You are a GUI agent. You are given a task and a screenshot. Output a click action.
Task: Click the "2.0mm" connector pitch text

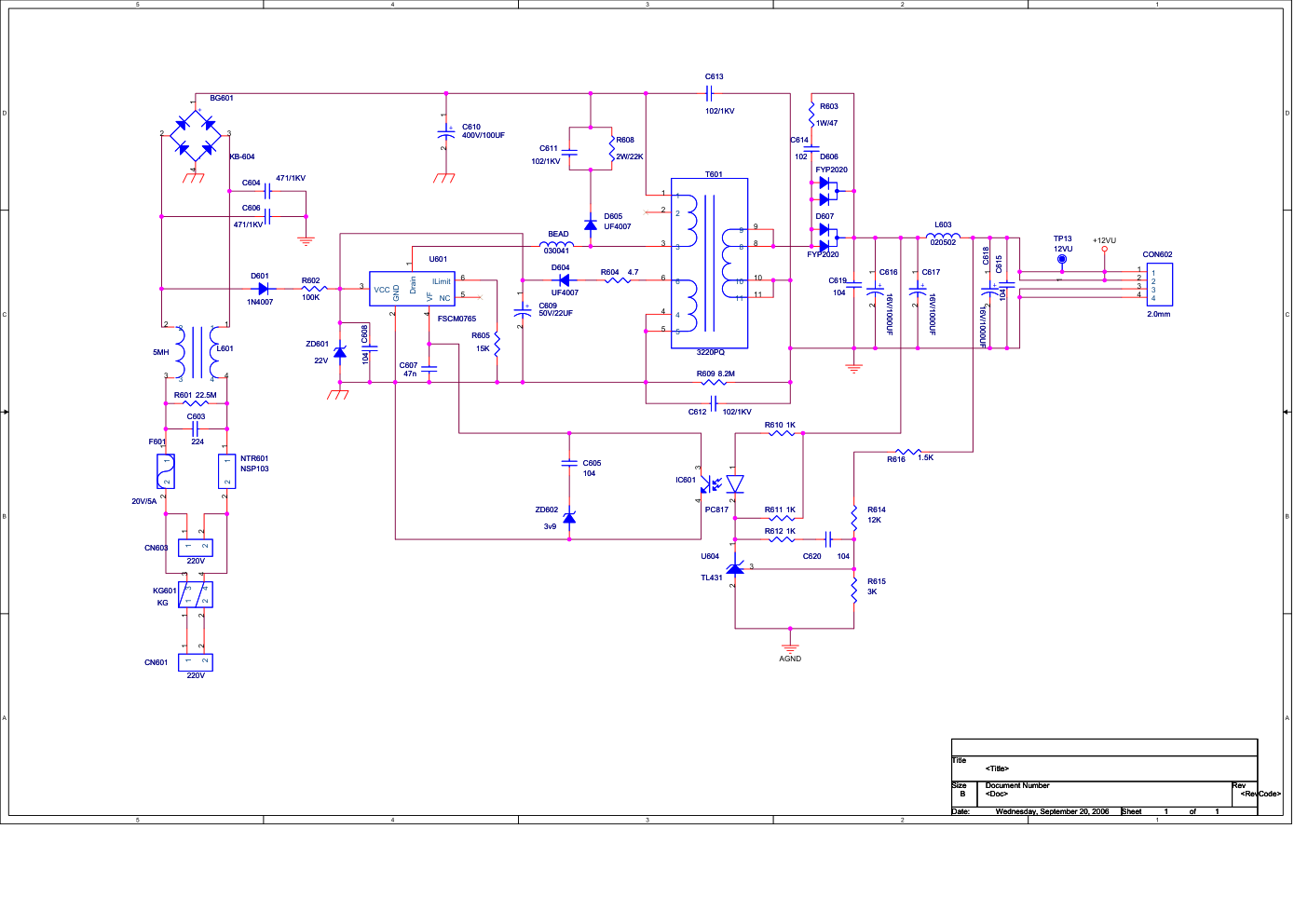[1158, 314]
